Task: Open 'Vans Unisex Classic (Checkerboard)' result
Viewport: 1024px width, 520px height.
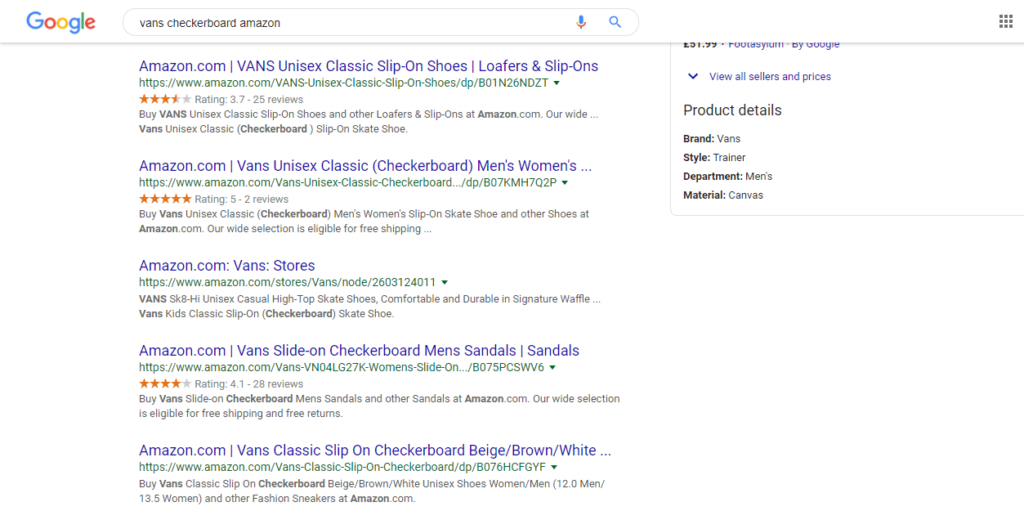Action: [365, 165]
